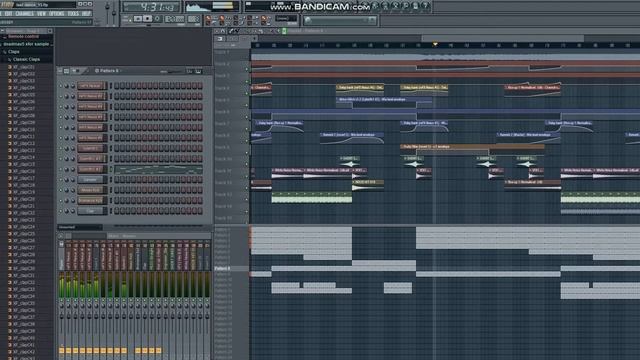
Task: Click the Clap channel volume knob
Action: click(73, 211)
